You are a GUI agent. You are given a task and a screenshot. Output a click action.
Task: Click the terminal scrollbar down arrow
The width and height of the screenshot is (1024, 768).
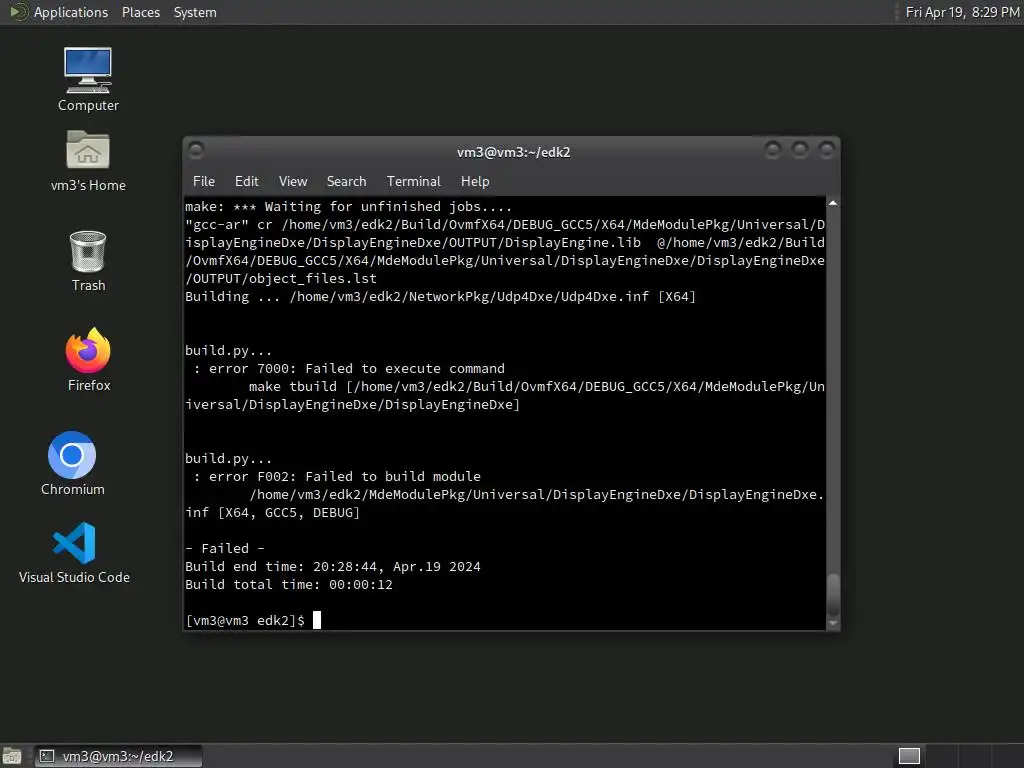click(x=833, y=623)
